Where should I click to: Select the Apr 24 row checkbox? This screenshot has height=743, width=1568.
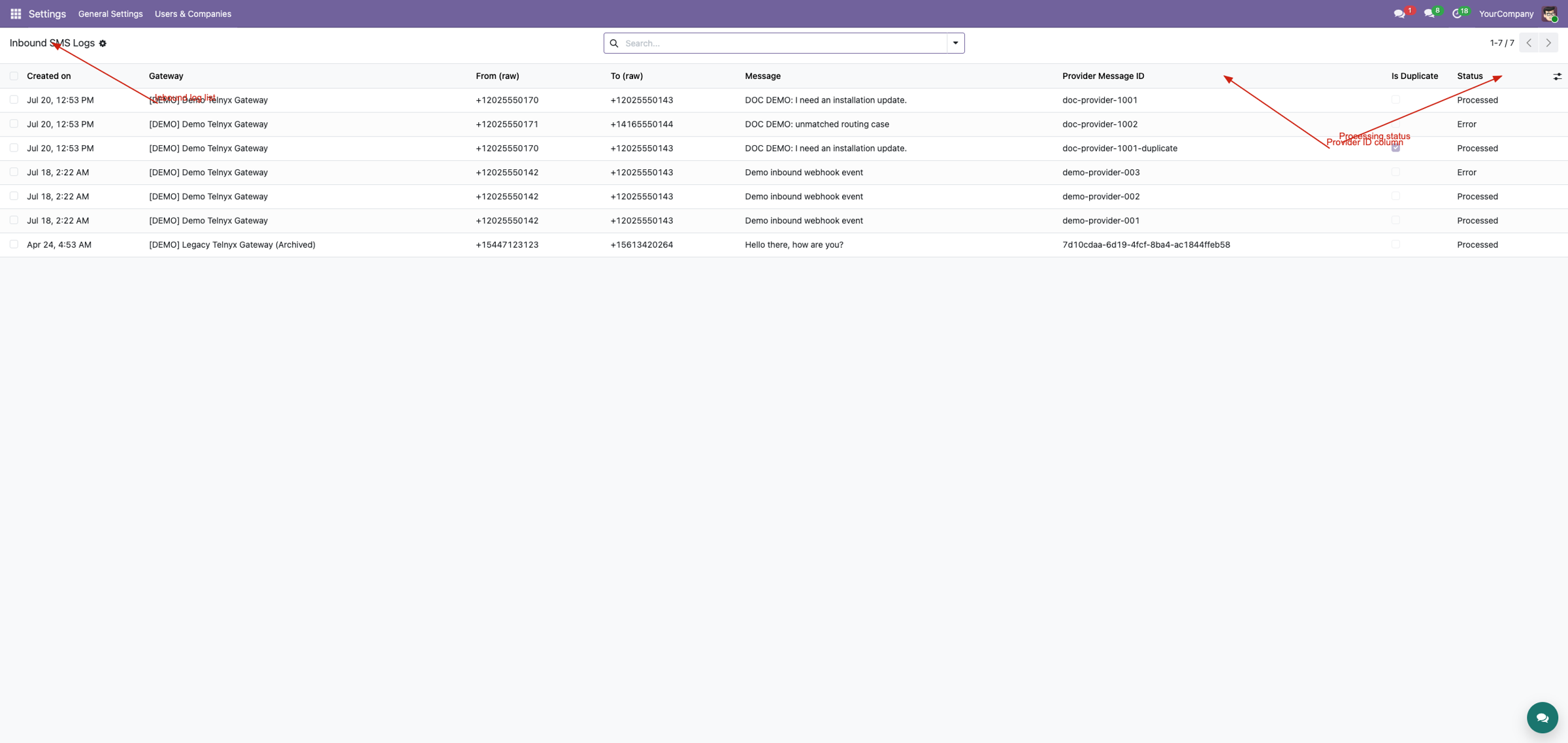click(x=14, y=244)
